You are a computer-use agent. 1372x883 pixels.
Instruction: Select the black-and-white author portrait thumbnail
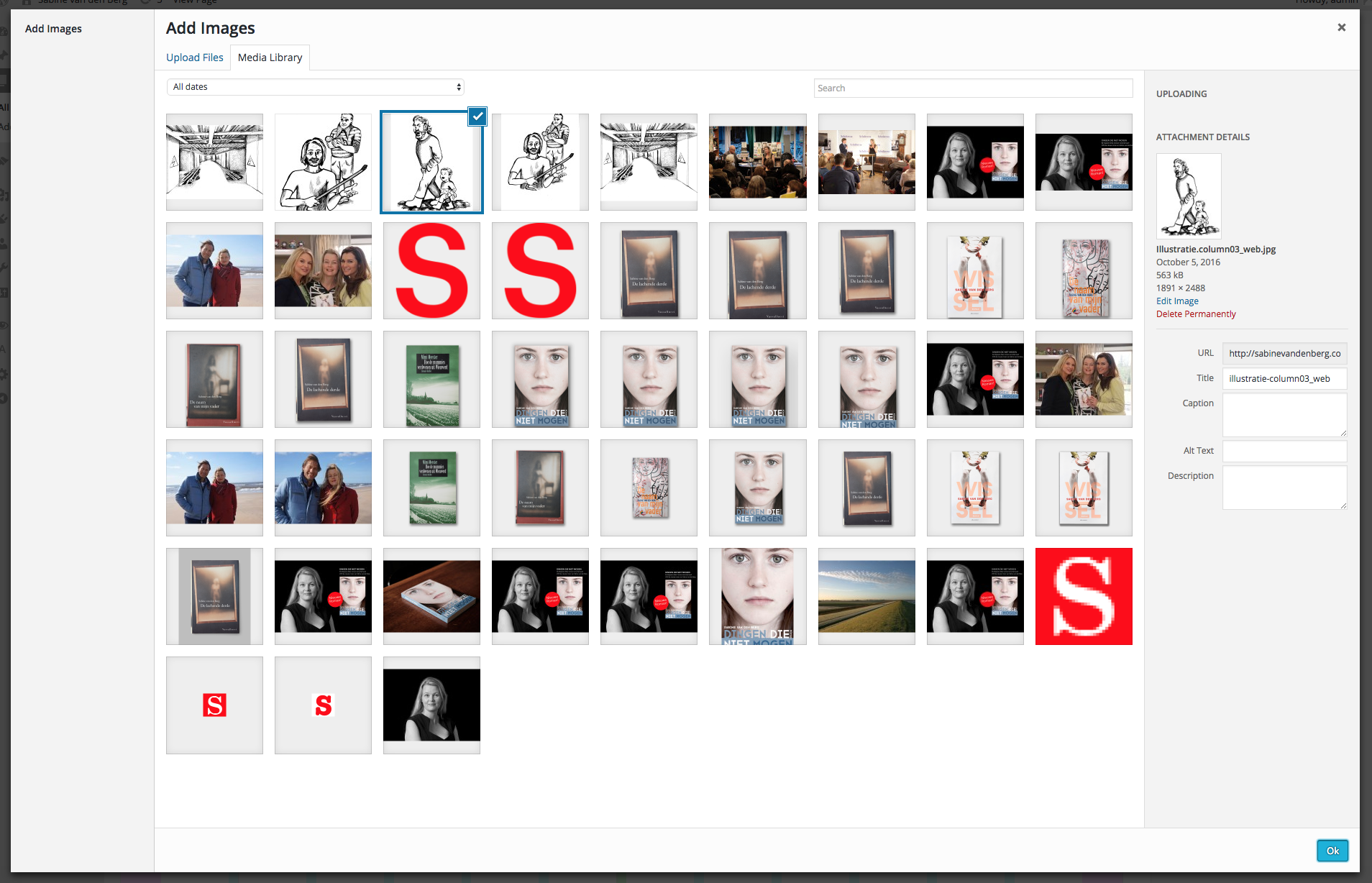coord(431,705)
